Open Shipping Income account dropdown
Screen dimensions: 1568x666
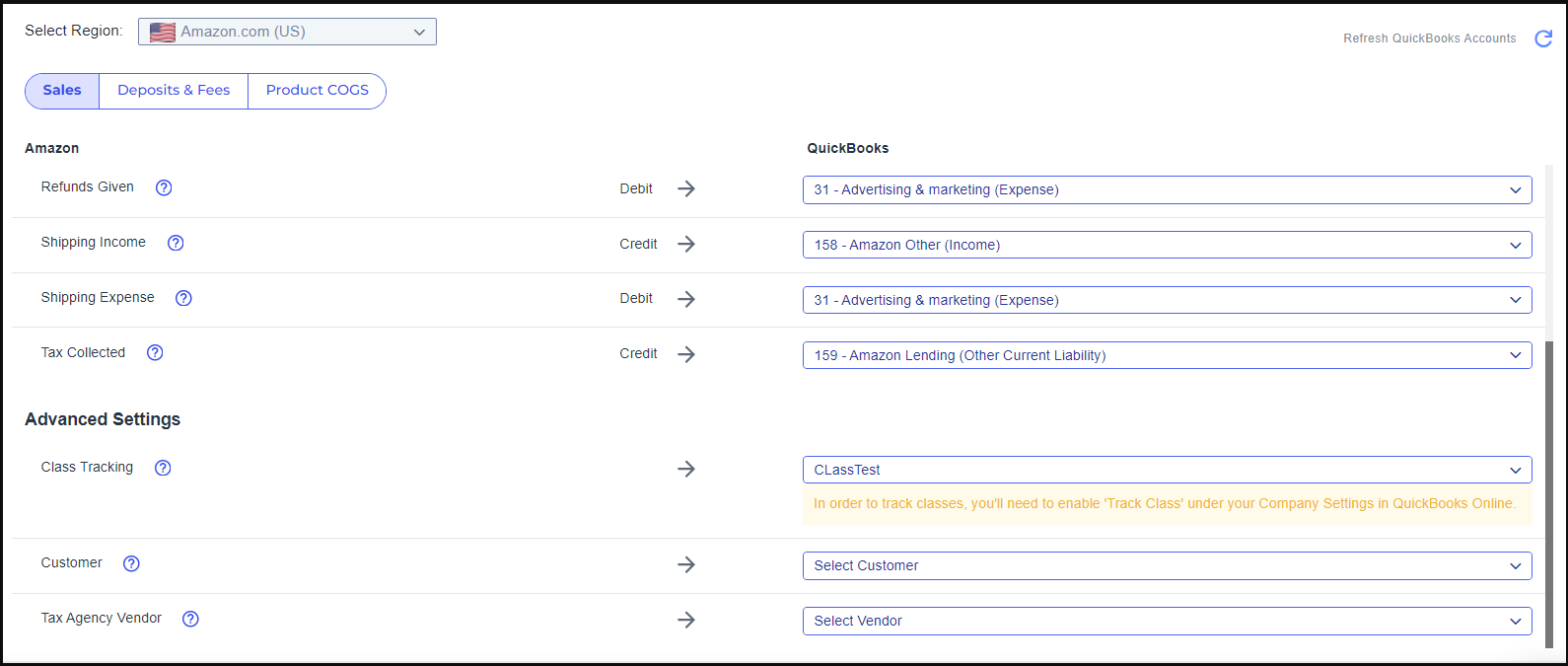(x=1167, y=245)
